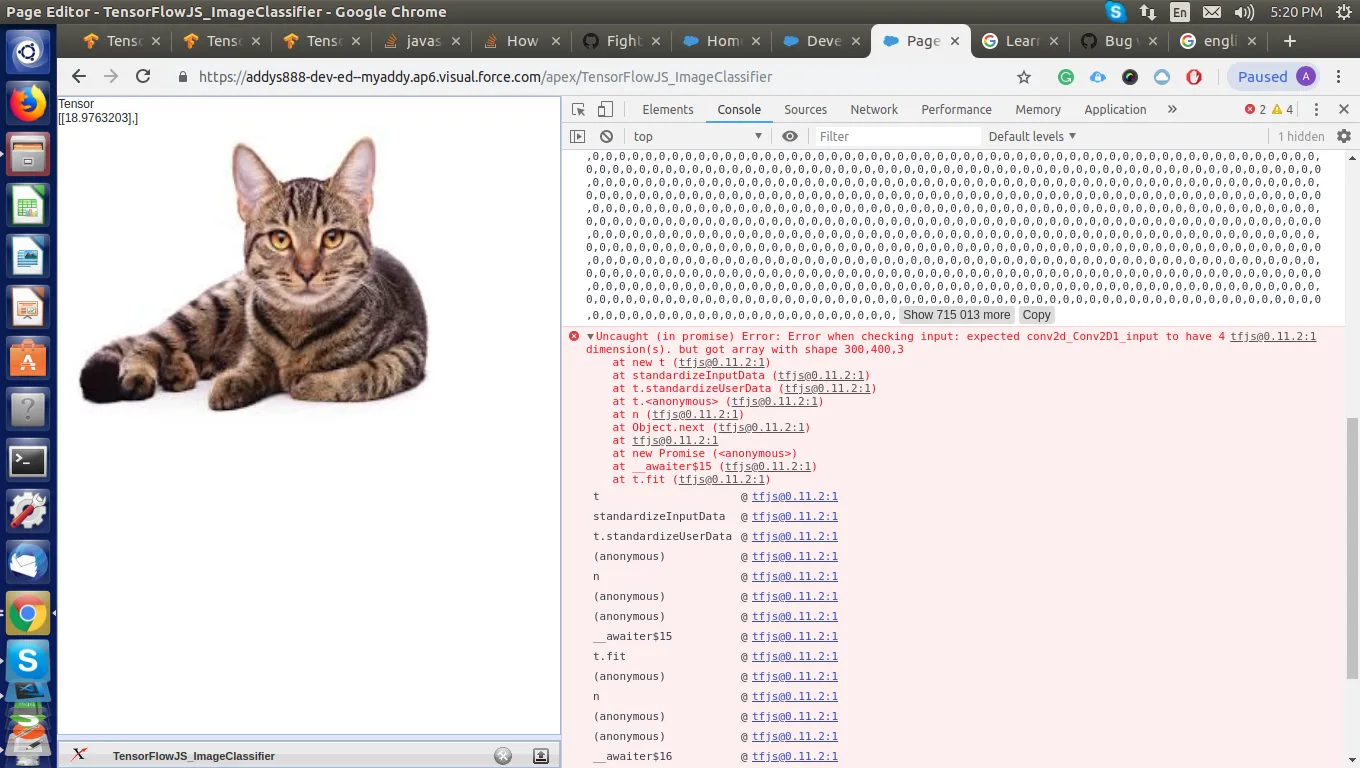Click the '1 hidden' messages label
Viewport: 1360px width, 768px height.
1301,136
